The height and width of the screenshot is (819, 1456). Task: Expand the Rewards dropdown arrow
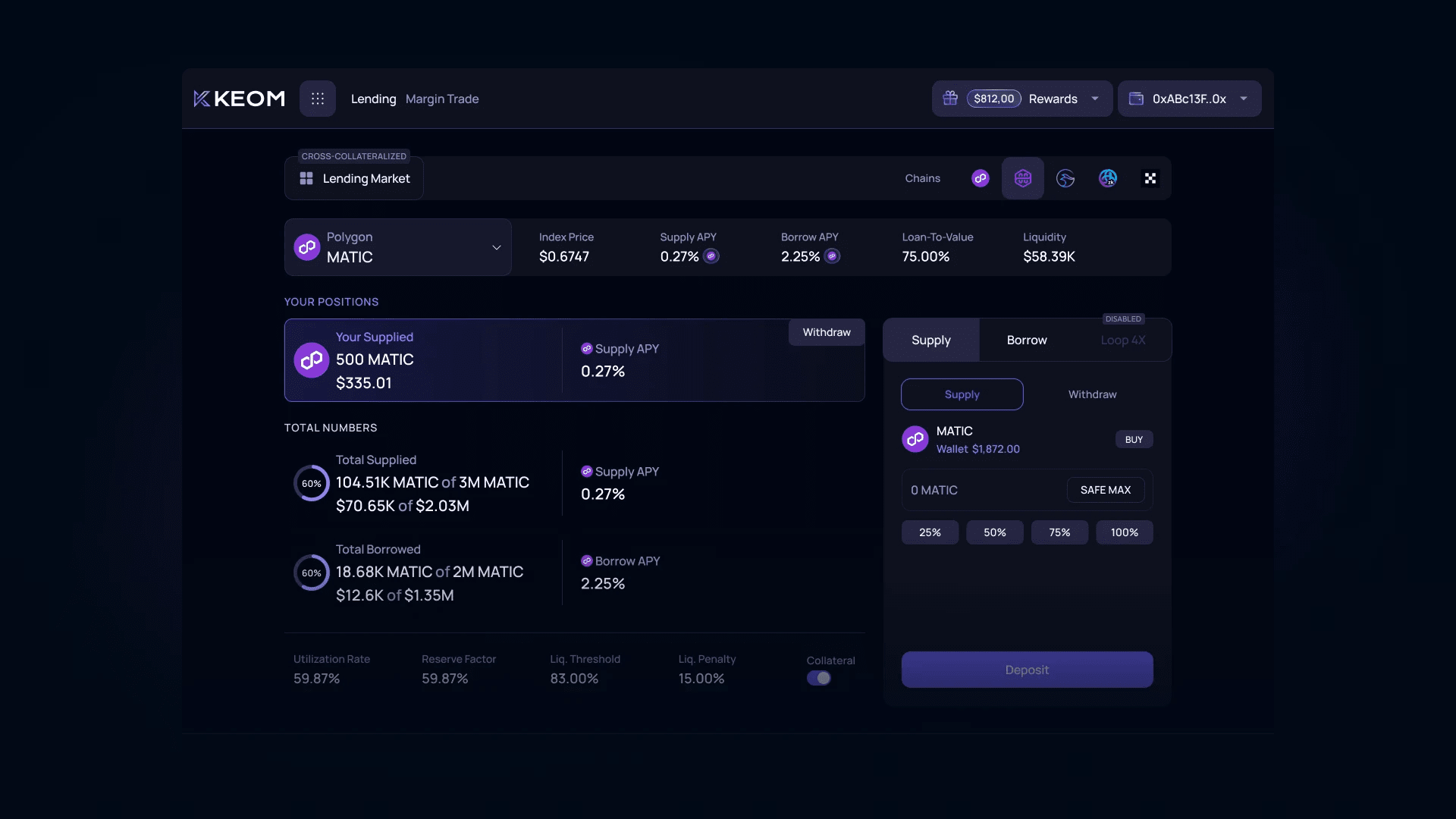(x=1095, y=99)
